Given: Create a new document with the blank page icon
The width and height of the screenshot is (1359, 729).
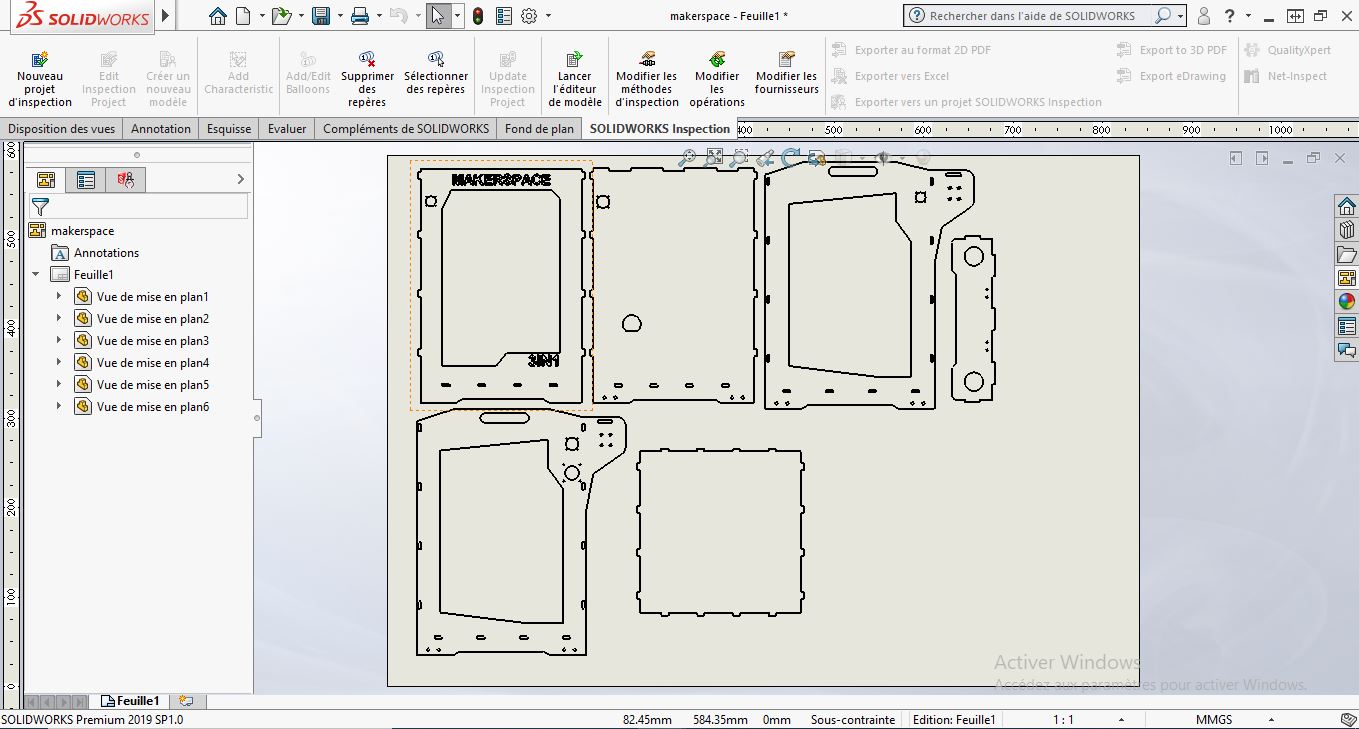Looking at the screenshot, I should (x=242, y=16).
